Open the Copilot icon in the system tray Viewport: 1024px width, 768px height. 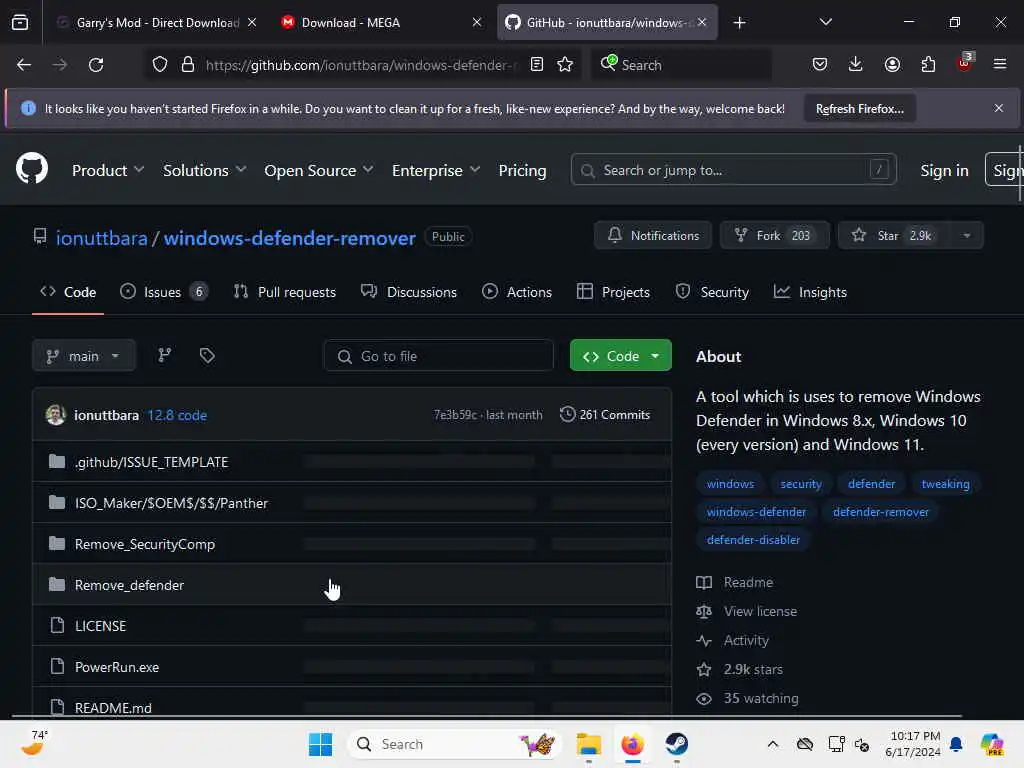click(991, 744)
